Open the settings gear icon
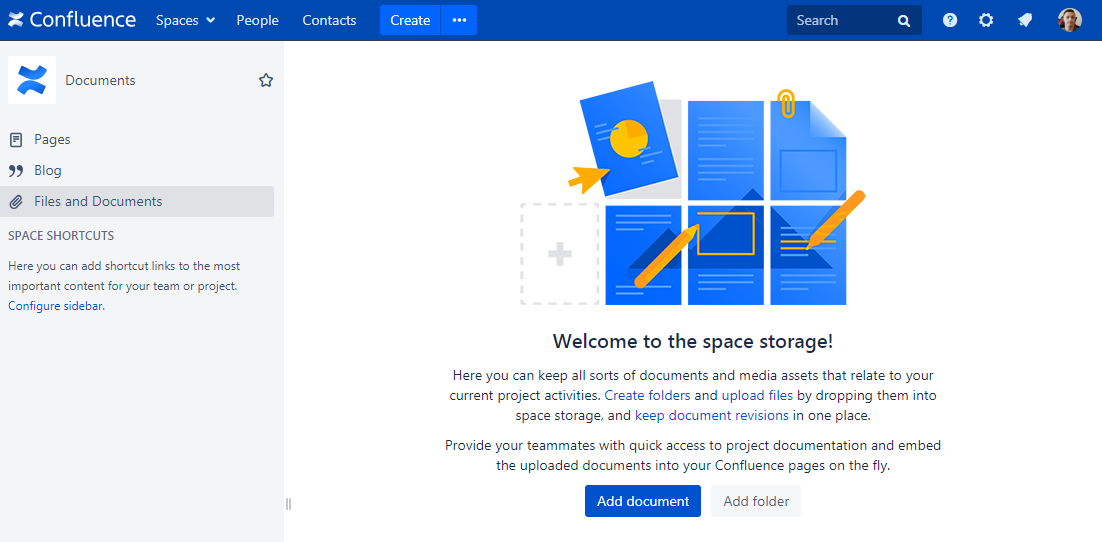The image size is (1102, 542). pyautogui.click(x=986, y=20)
